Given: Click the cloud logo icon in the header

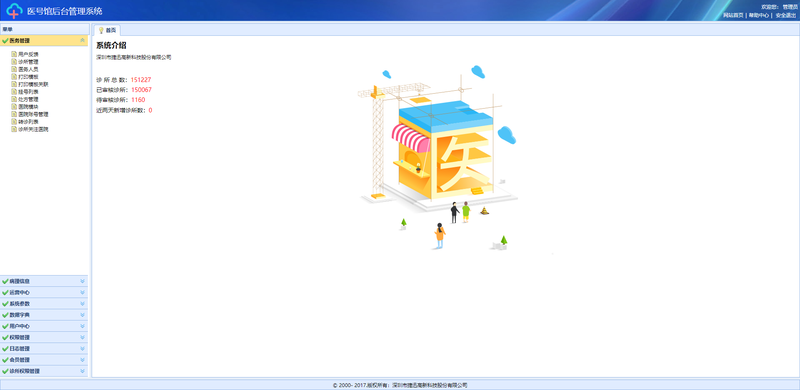Looking at the screenshot, I should click(15, 11).
